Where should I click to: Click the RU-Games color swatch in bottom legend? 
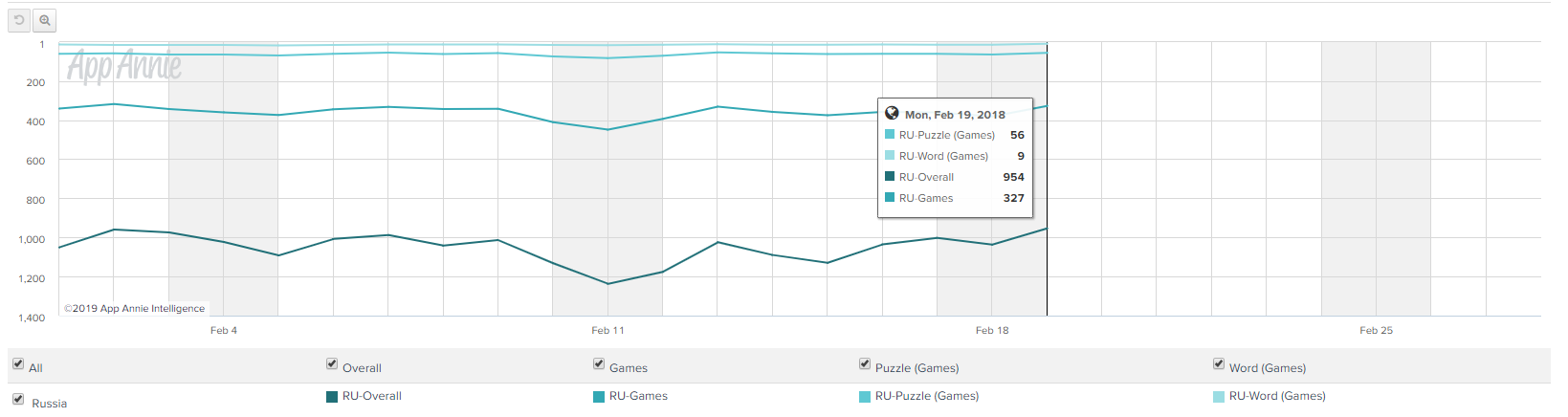click(x=599, y=397)
